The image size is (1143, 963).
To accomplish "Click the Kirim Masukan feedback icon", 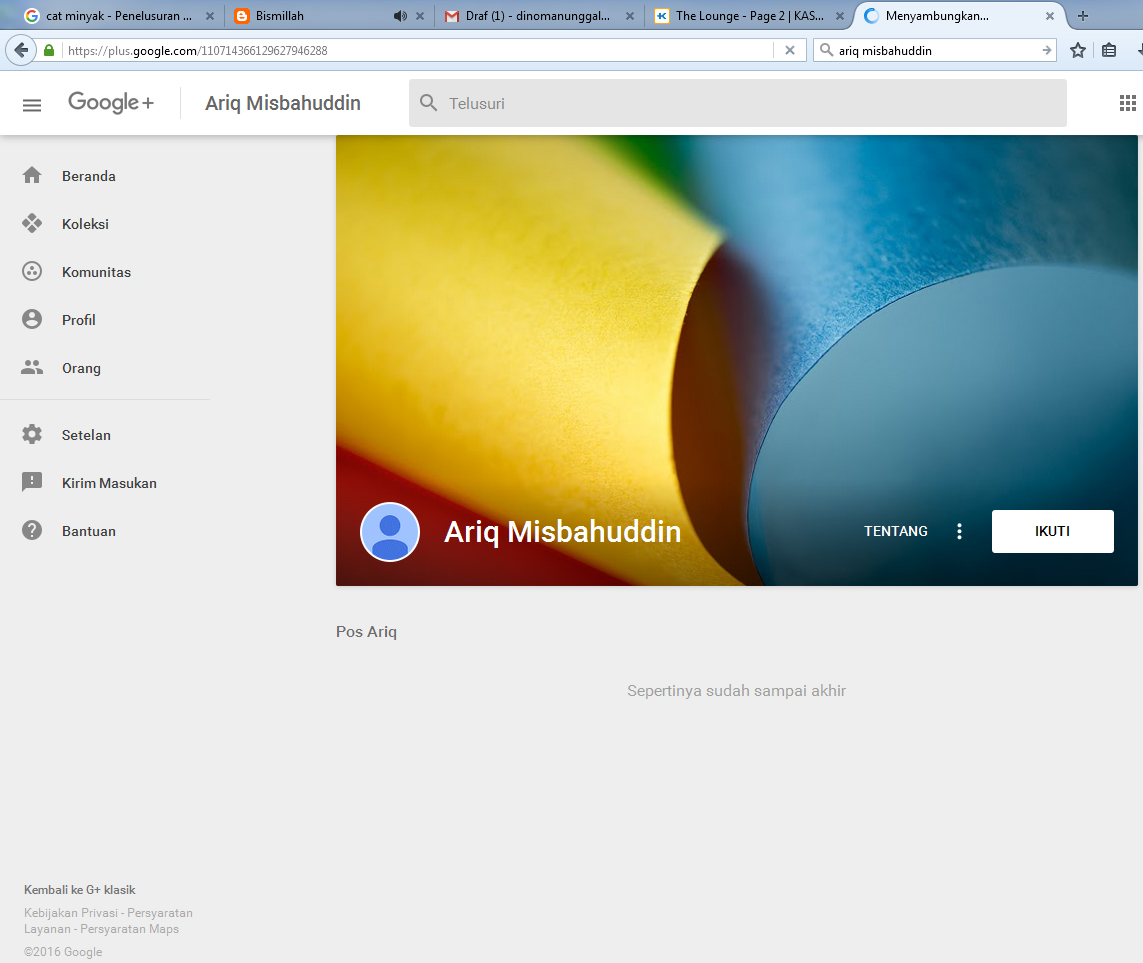I will click(x=32, y=483).
